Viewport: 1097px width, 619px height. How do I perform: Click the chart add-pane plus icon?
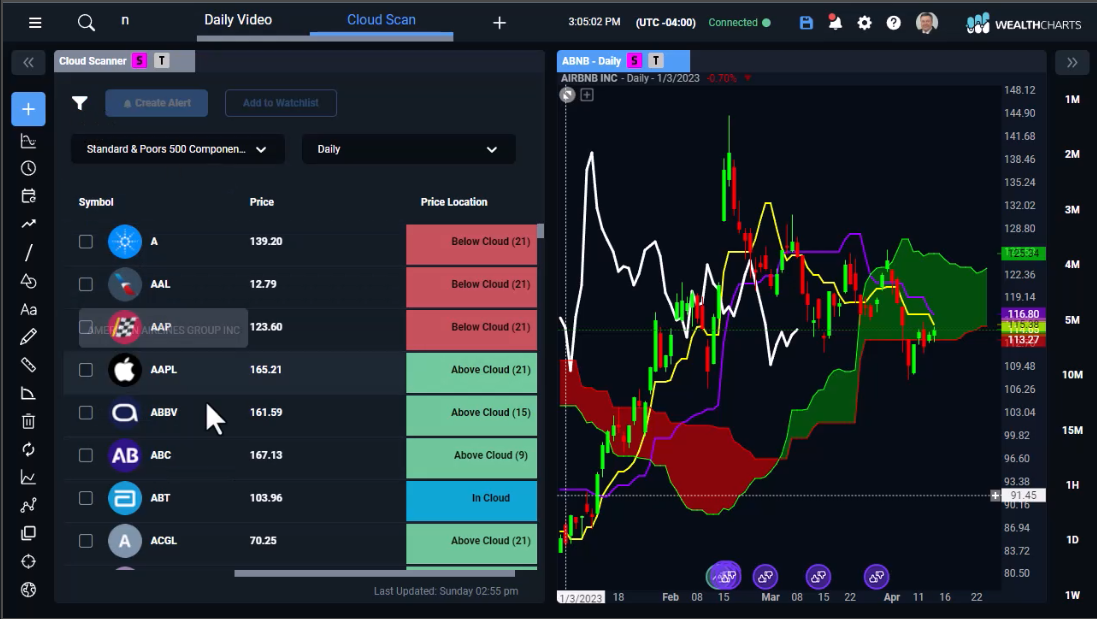(587, 94)
